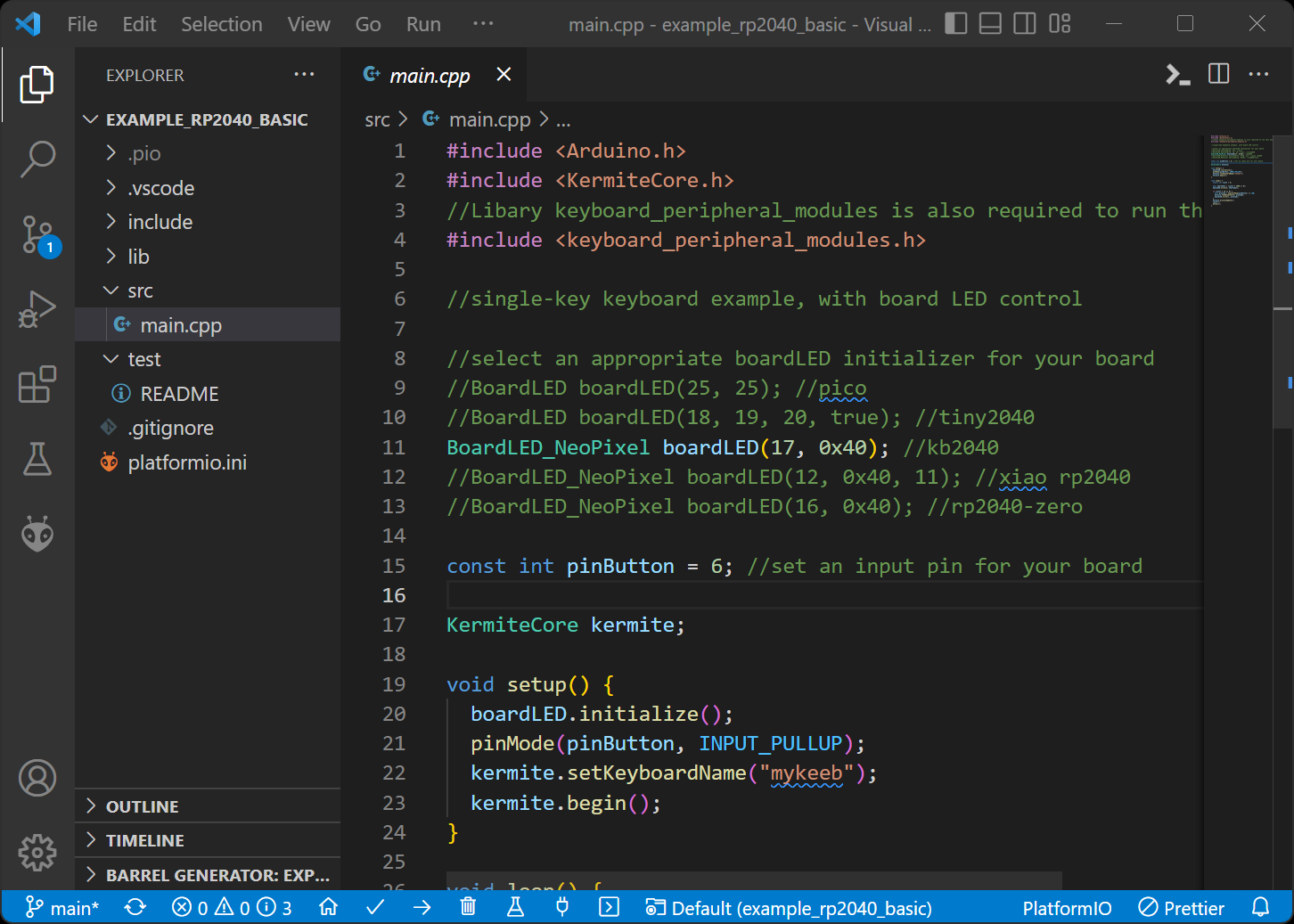Open platformio.ini in the explorer
The height and width of the screenshot is (924, 1294).
tap(187, 462)
